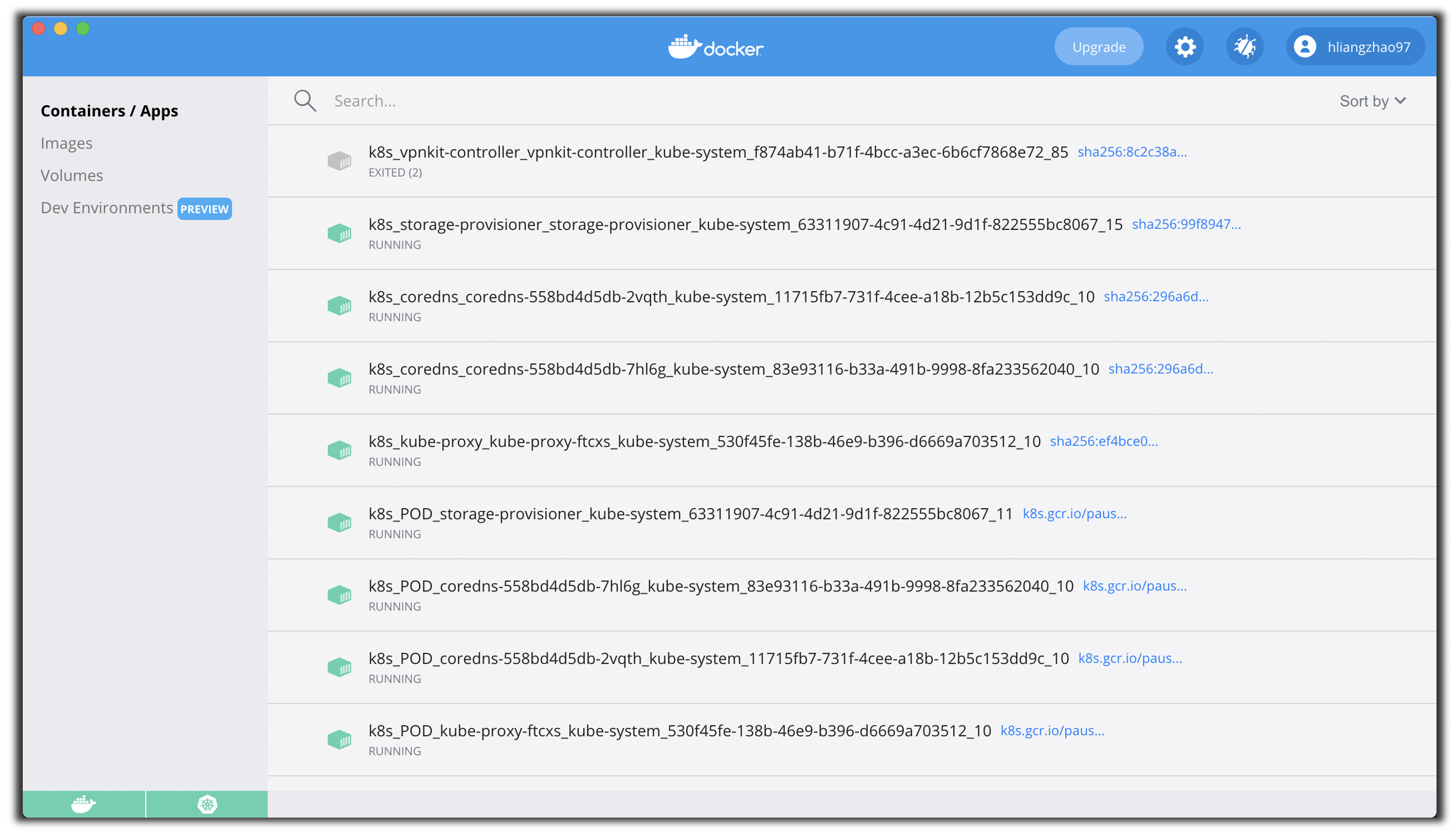
Task: Click the EXITED (2) status text
Action: (x=395, y=172)
